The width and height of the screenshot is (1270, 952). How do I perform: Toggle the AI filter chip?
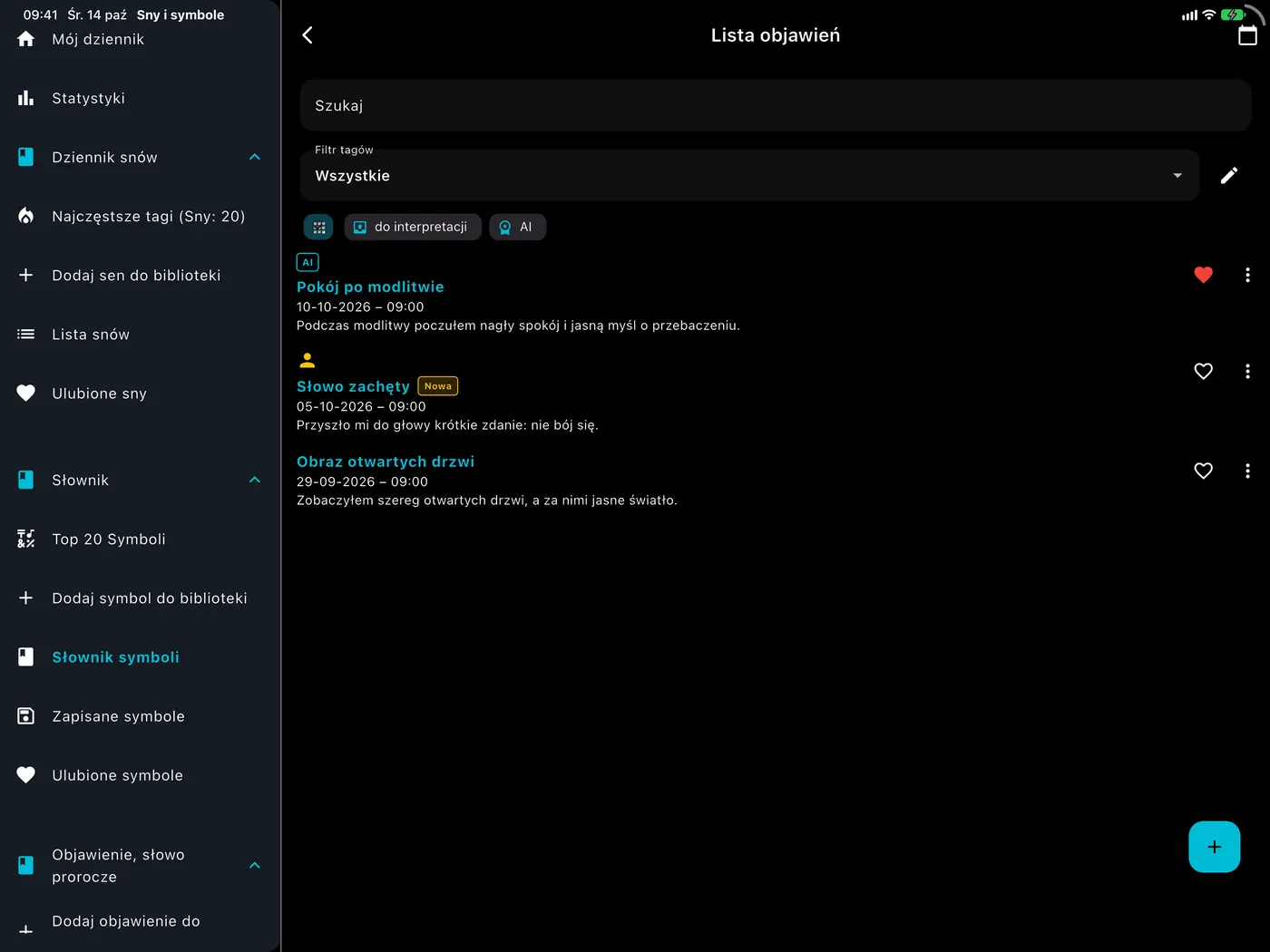[x=517, y=227]
